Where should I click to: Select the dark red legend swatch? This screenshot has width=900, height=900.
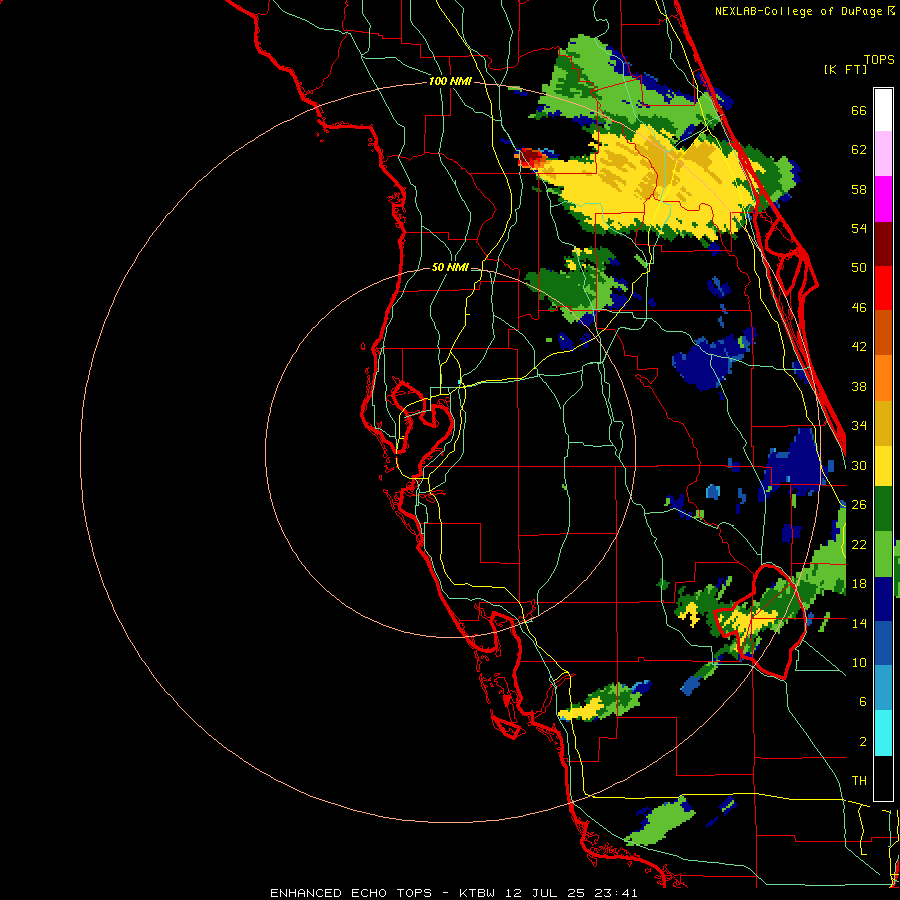883,245
